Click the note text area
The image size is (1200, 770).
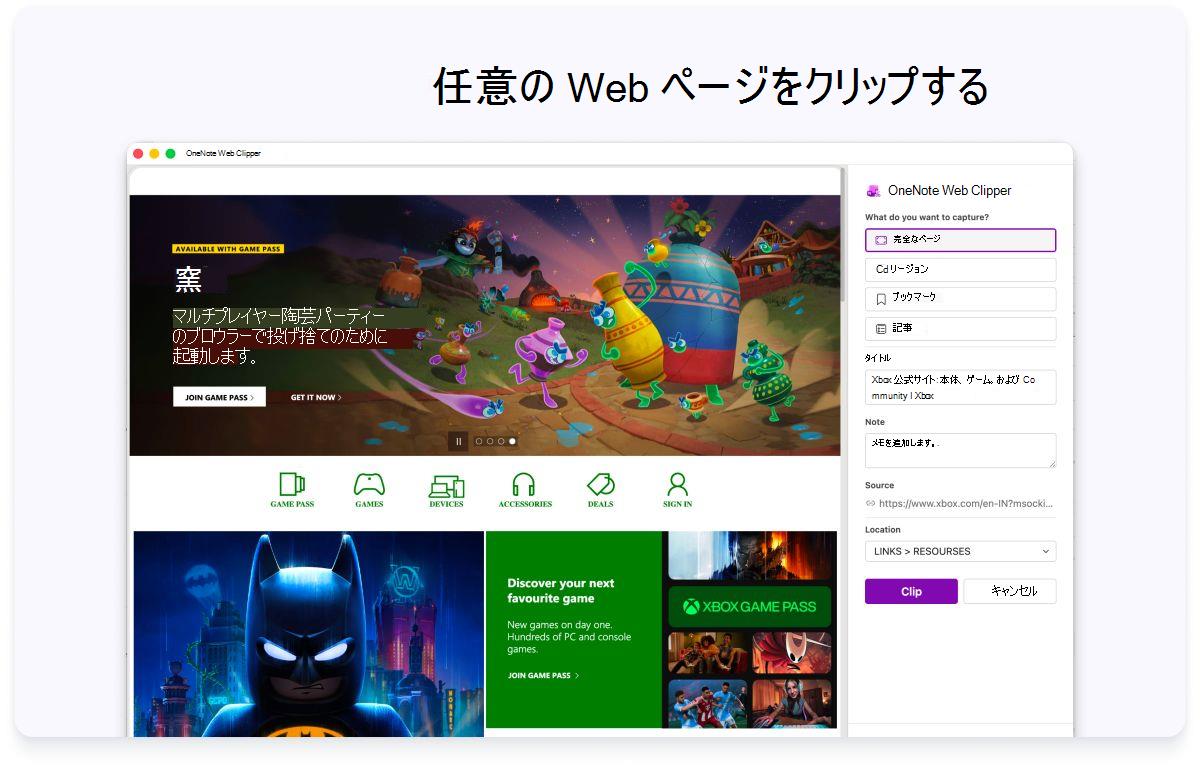pos(960,450)
